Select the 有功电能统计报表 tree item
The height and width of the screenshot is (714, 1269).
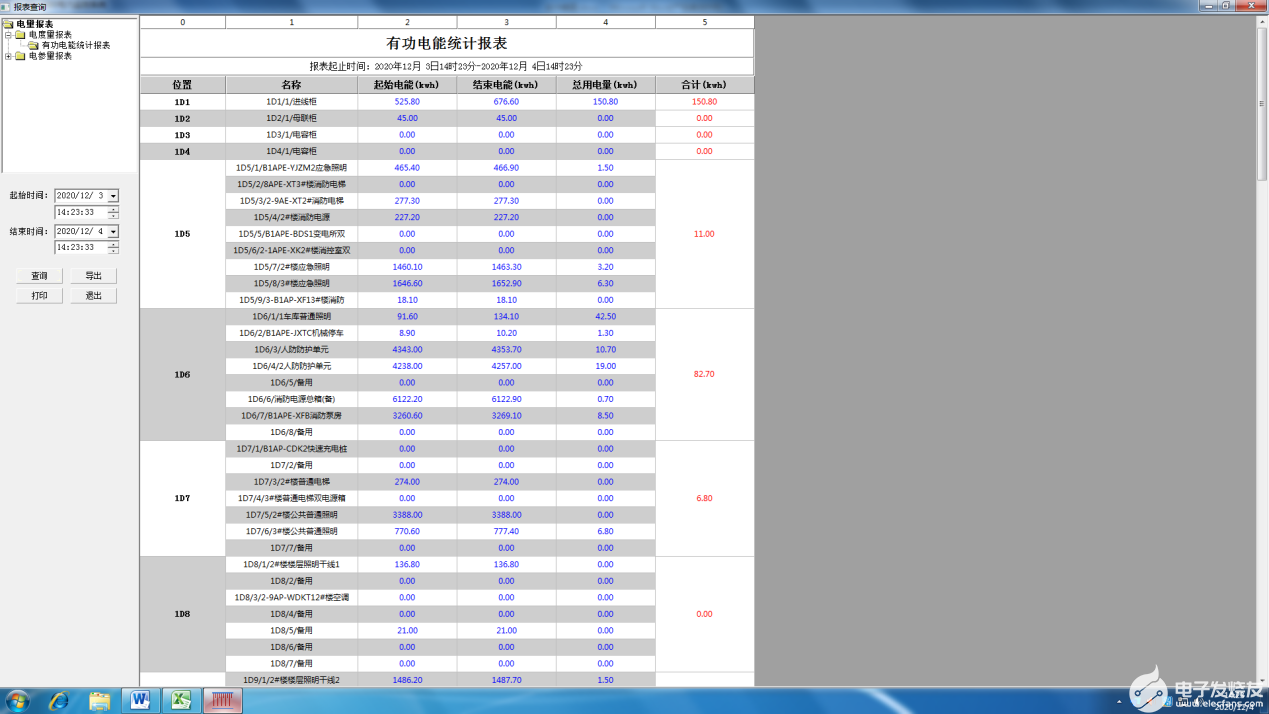(76, 45)
